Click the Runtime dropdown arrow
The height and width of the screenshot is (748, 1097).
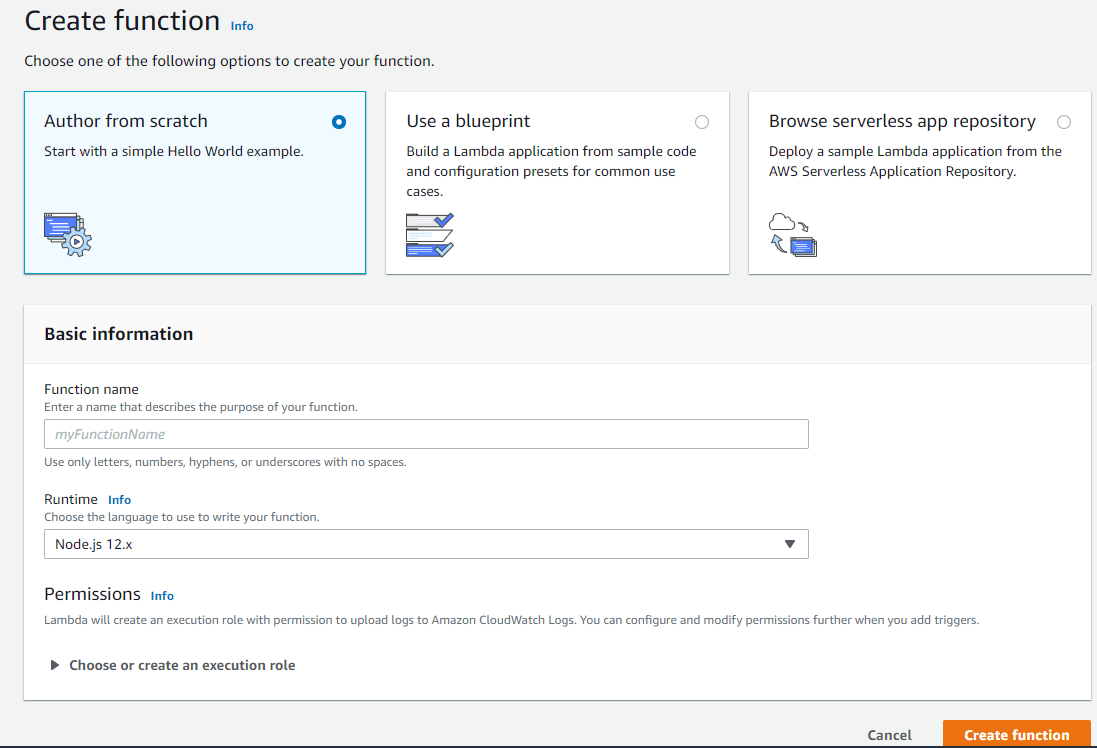[x=789, y=544]
